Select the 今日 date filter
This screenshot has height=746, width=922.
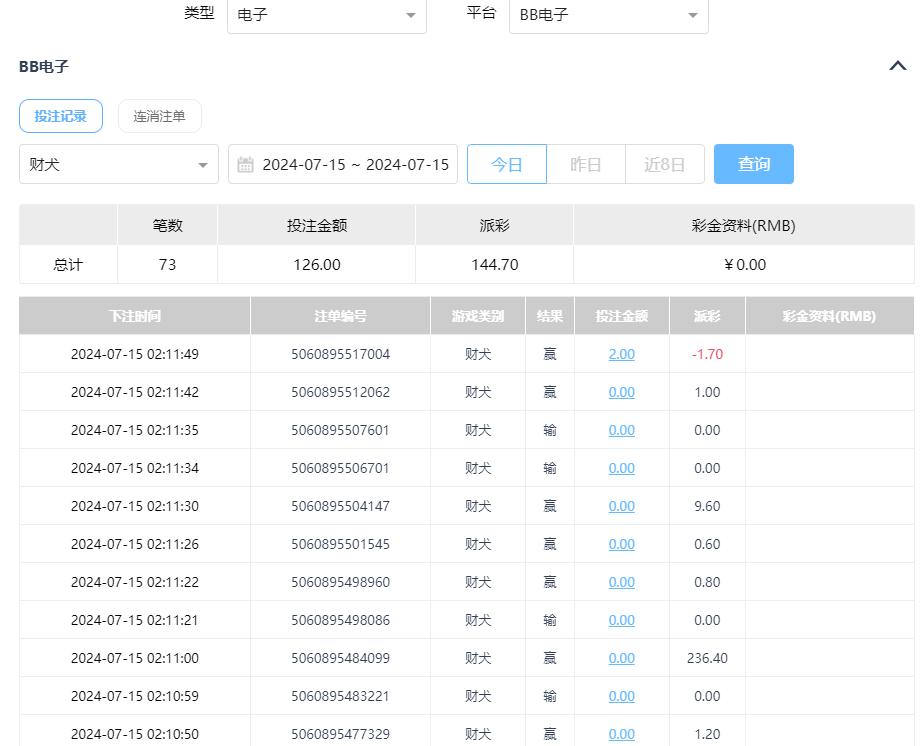click(x=506, y=165)
